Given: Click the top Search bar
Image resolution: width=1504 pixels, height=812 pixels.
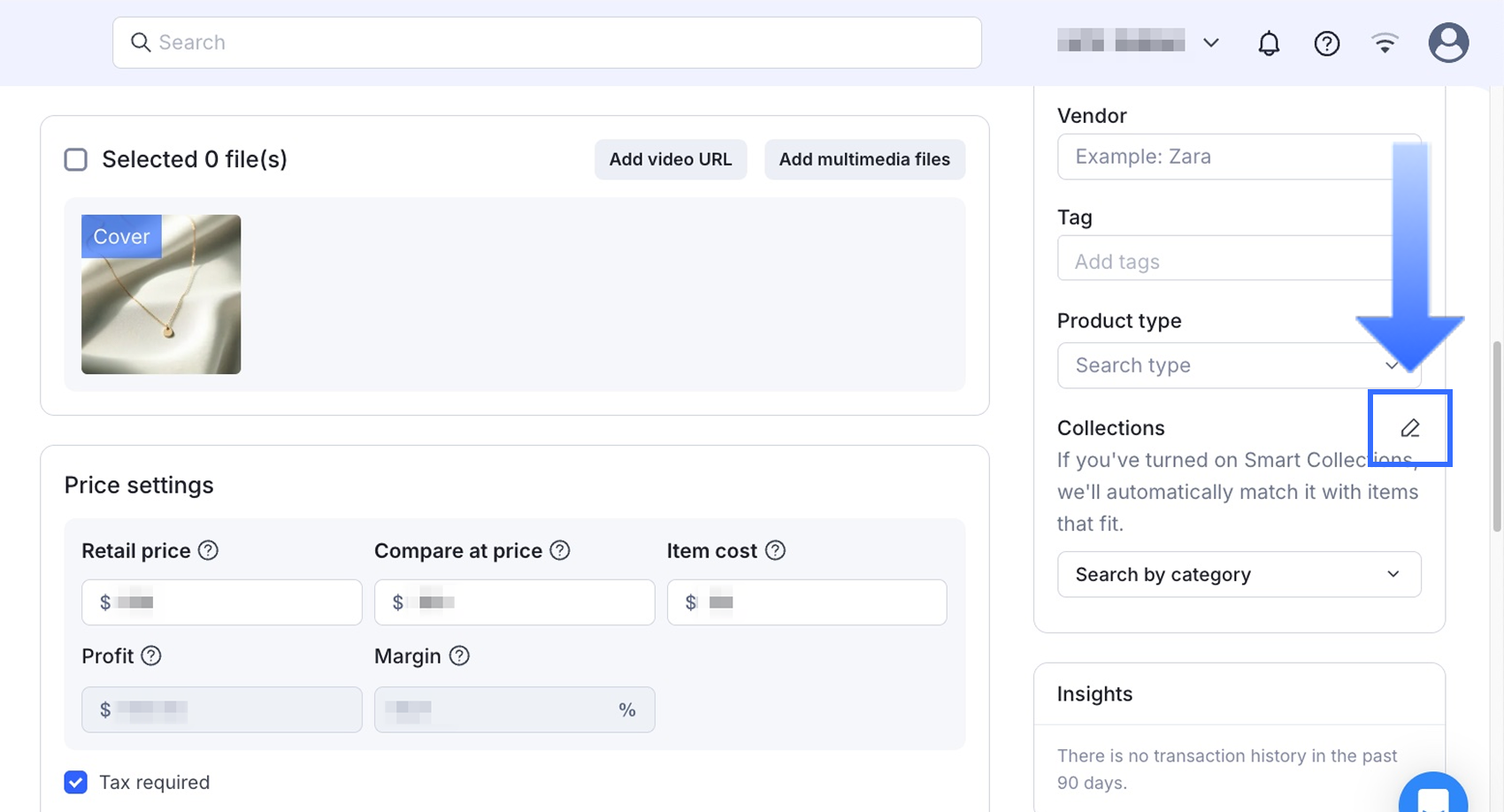Looking at the screenshot, I should pos(547,42).
